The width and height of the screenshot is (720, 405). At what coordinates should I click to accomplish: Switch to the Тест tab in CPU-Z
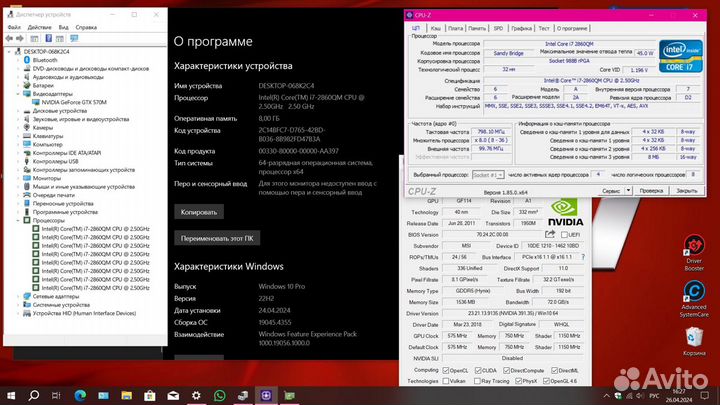point(544,28)
